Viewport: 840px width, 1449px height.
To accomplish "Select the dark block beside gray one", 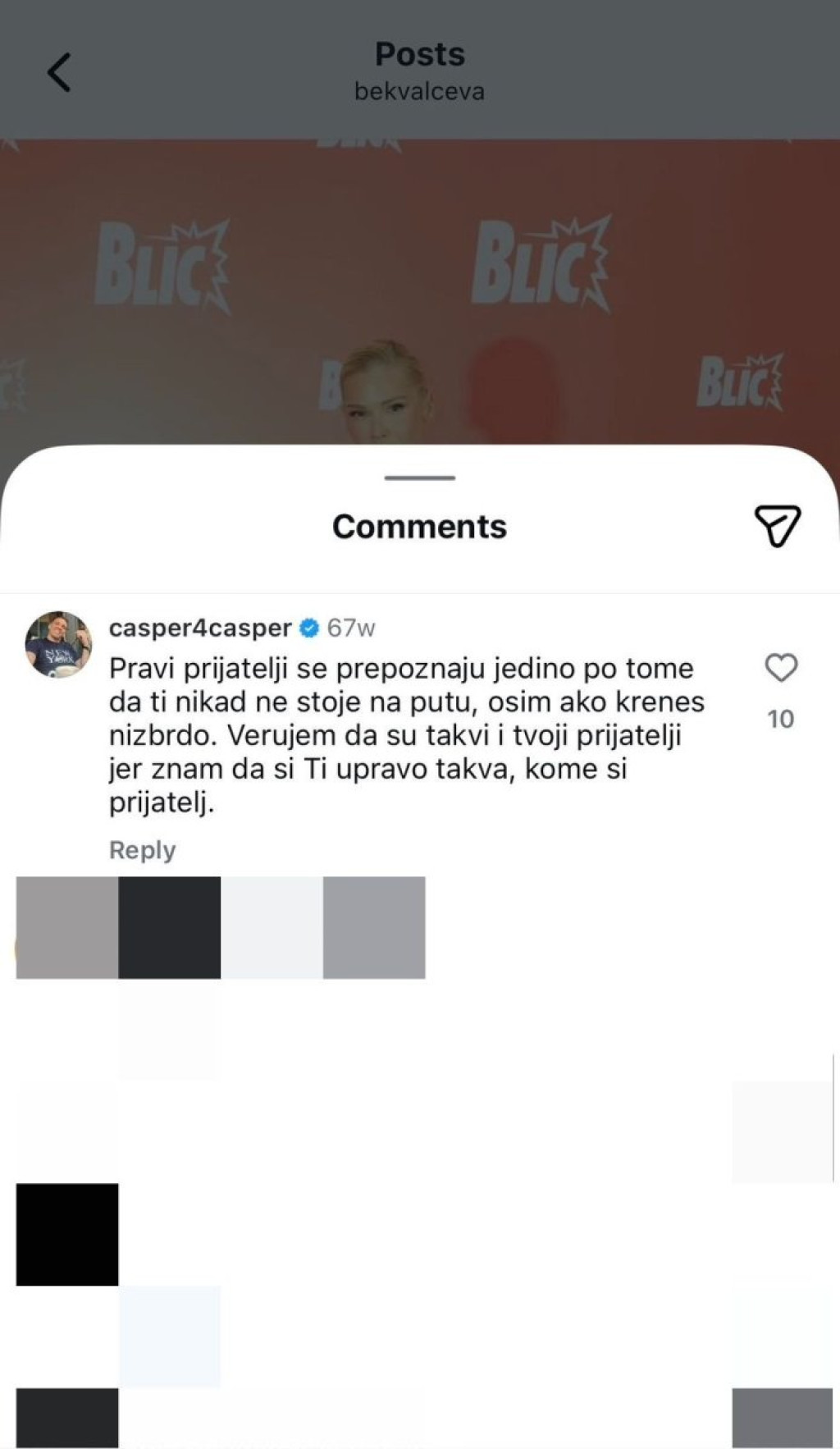I will click(x=170, y=927).
